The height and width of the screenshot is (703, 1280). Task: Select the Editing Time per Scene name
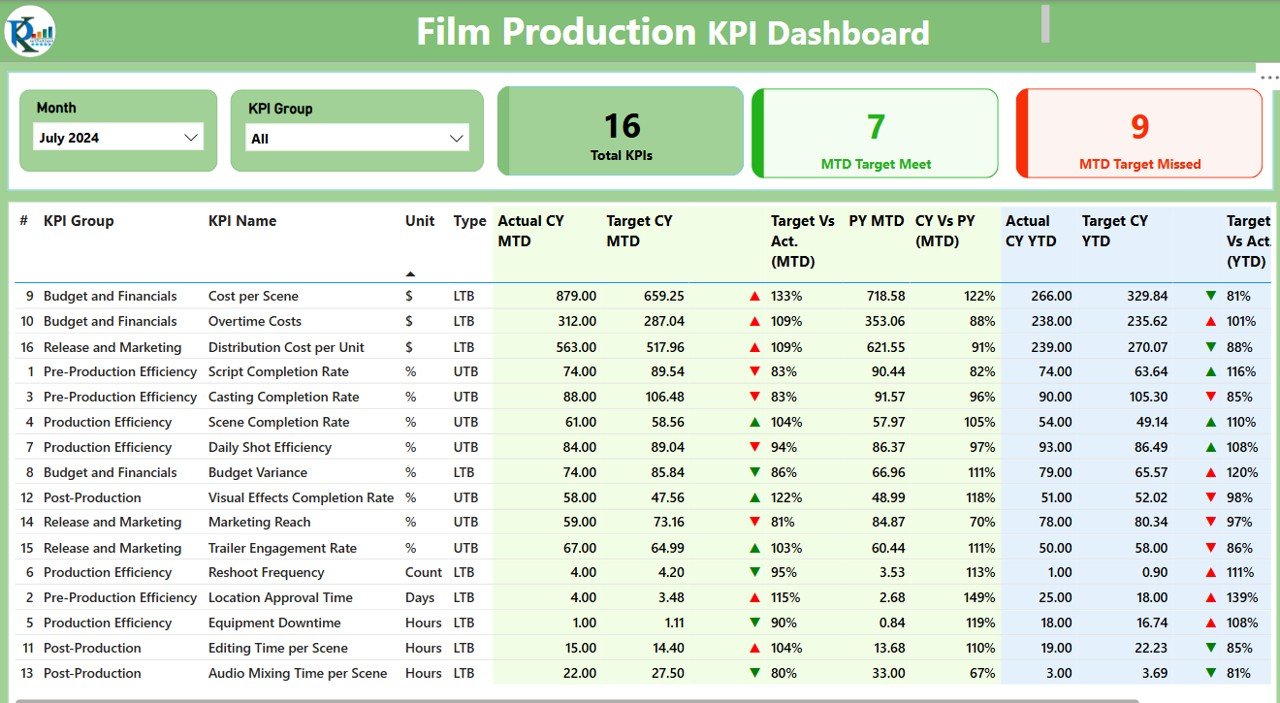[x=278, y=648]
